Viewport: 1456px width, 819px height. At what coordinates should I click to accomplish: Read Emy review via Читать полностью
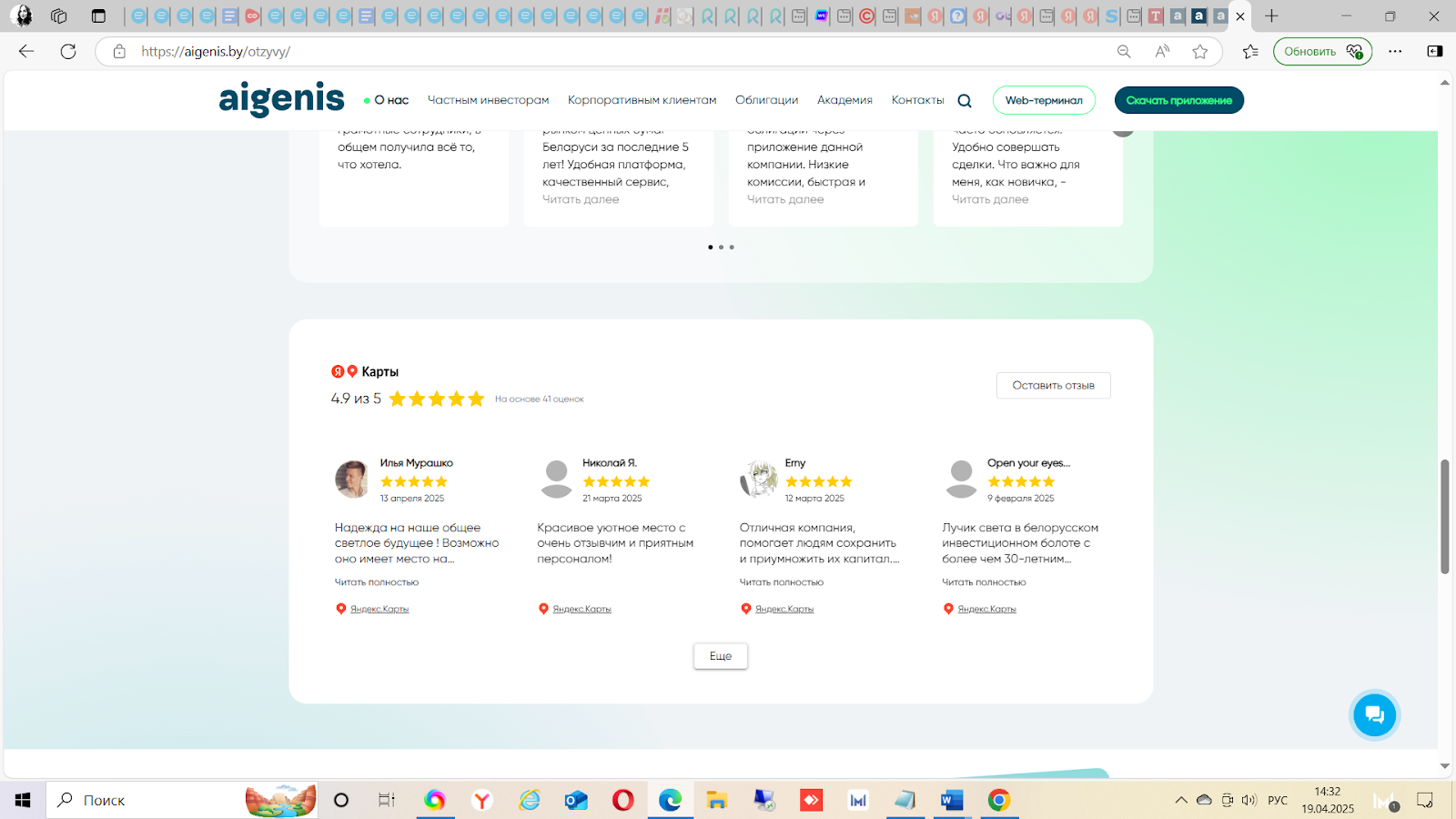pyautogui.click(x=782, y=582)
